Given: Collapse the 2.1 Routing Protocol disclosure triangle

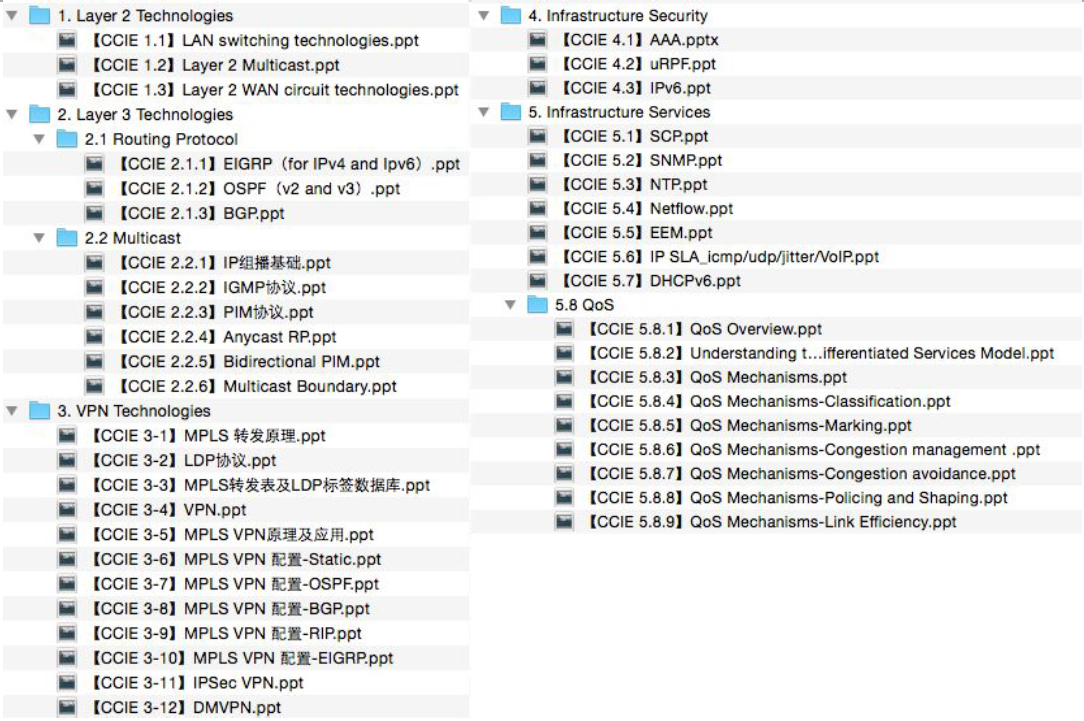Looking at the screenshot, I should (x=39, y=139).
